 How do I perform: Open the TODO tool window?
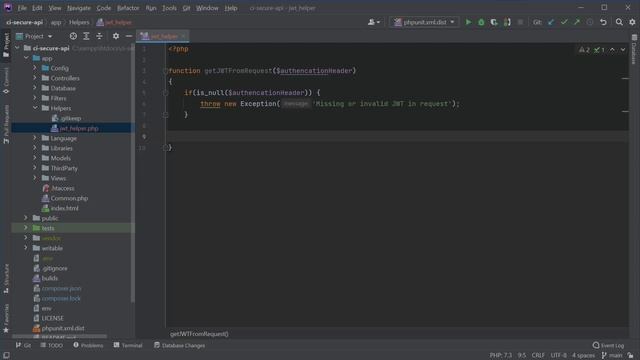[51, 345]
